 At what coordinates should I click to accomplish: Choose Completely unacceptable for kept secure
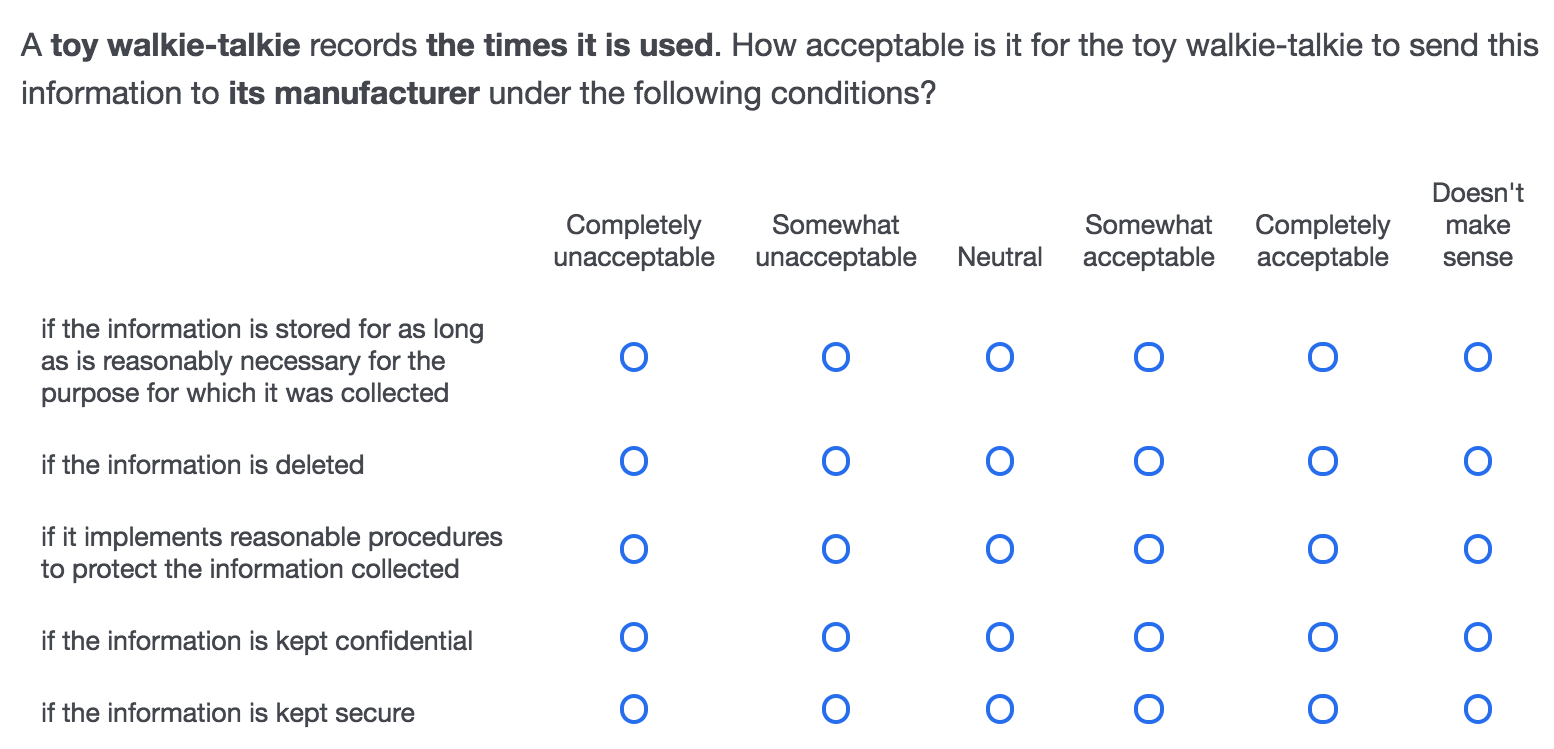click(634, 709)
